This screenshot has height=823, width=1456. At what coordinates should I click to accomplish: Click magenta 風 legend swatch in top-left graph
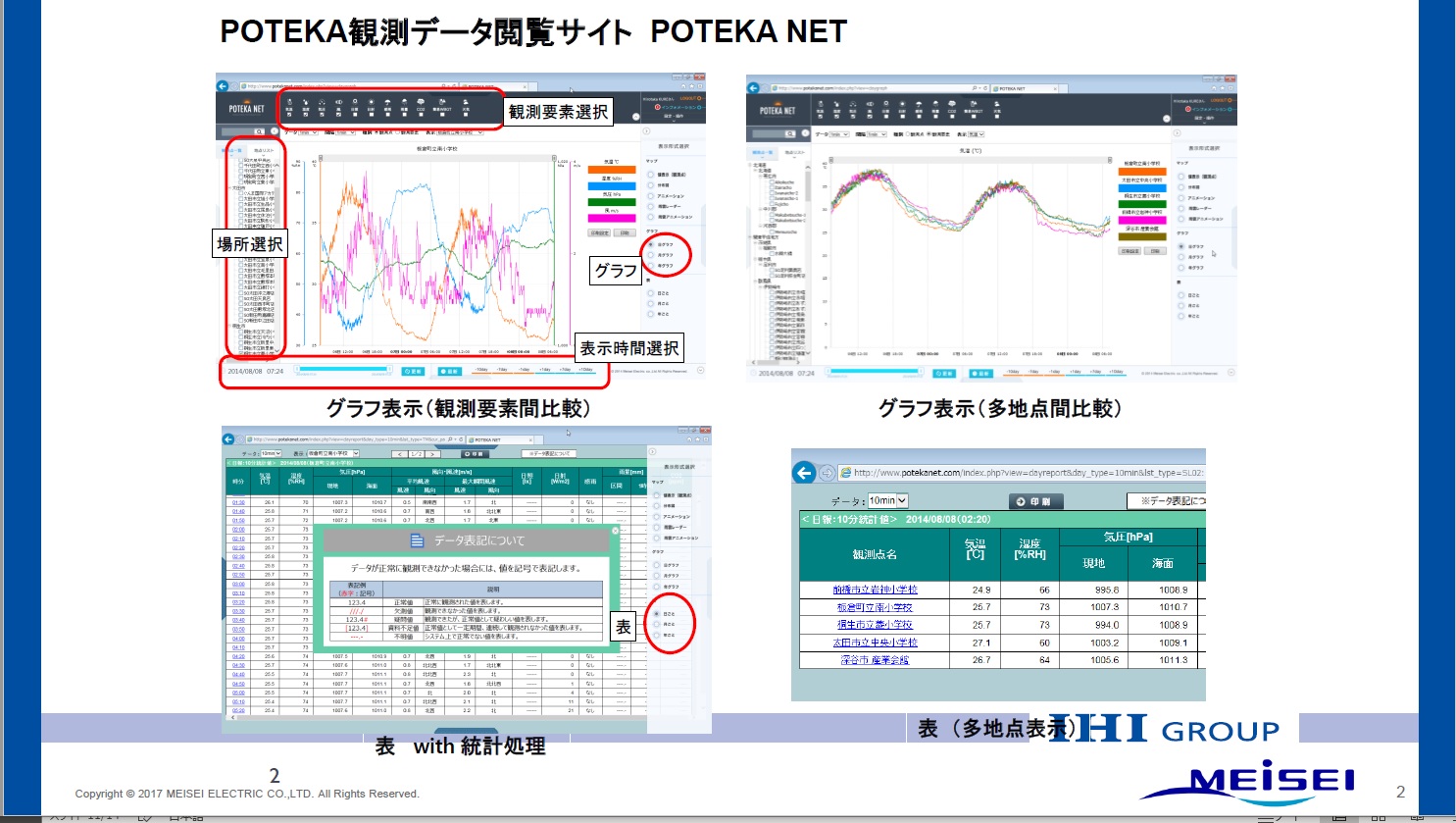[612, 218]
